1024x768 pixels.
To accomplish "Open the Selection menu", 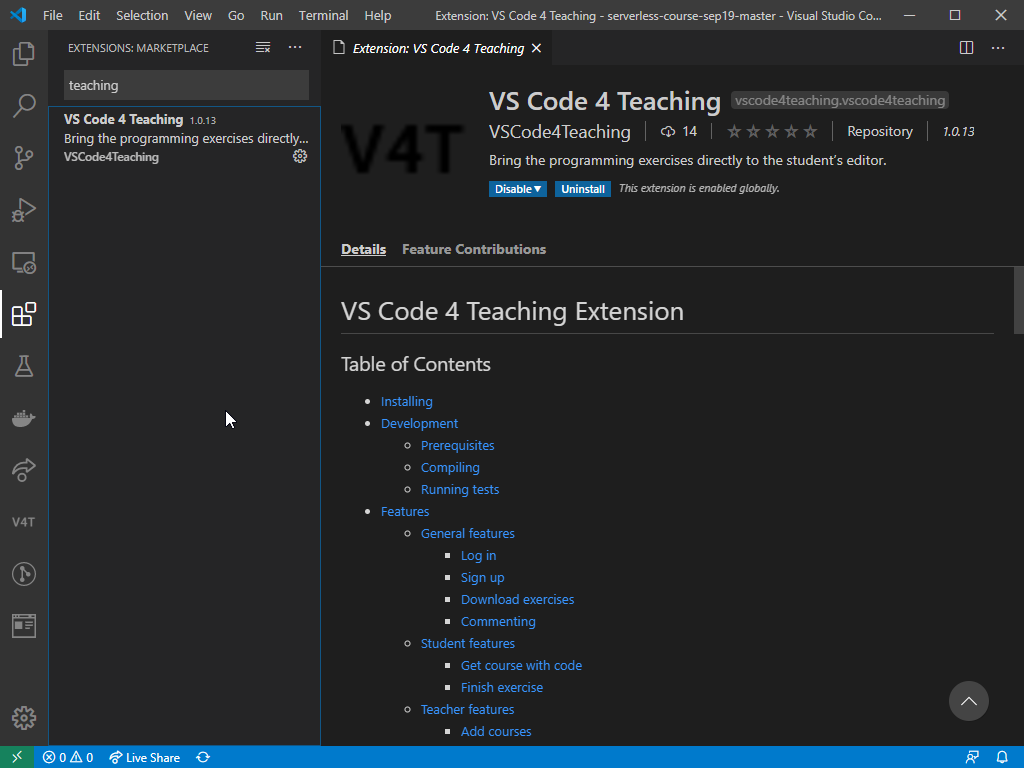I will point(142,15).
